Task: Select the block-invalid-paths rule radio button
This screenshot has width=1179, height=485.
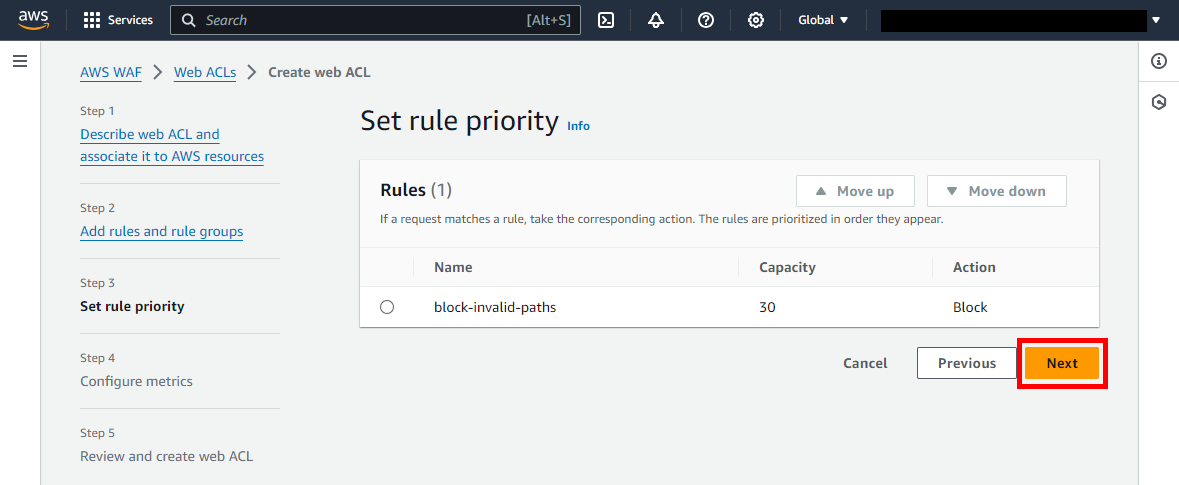Action: coord(387,308)
